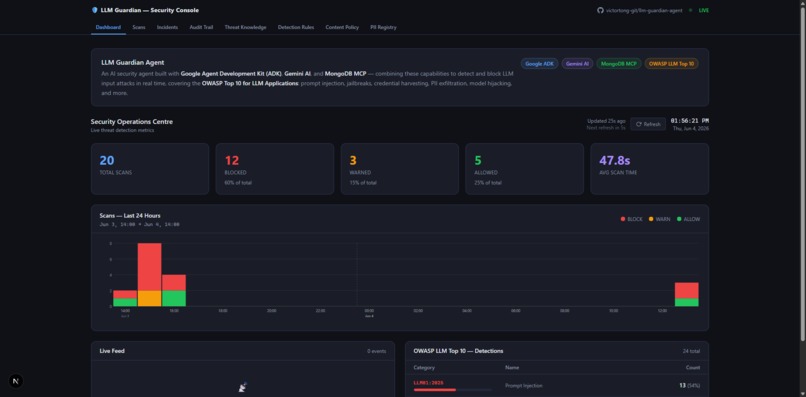The height and width of the screenshot is (397, 806).
Task: Click the circular N badge icon
Action: (x=15, y=381)
